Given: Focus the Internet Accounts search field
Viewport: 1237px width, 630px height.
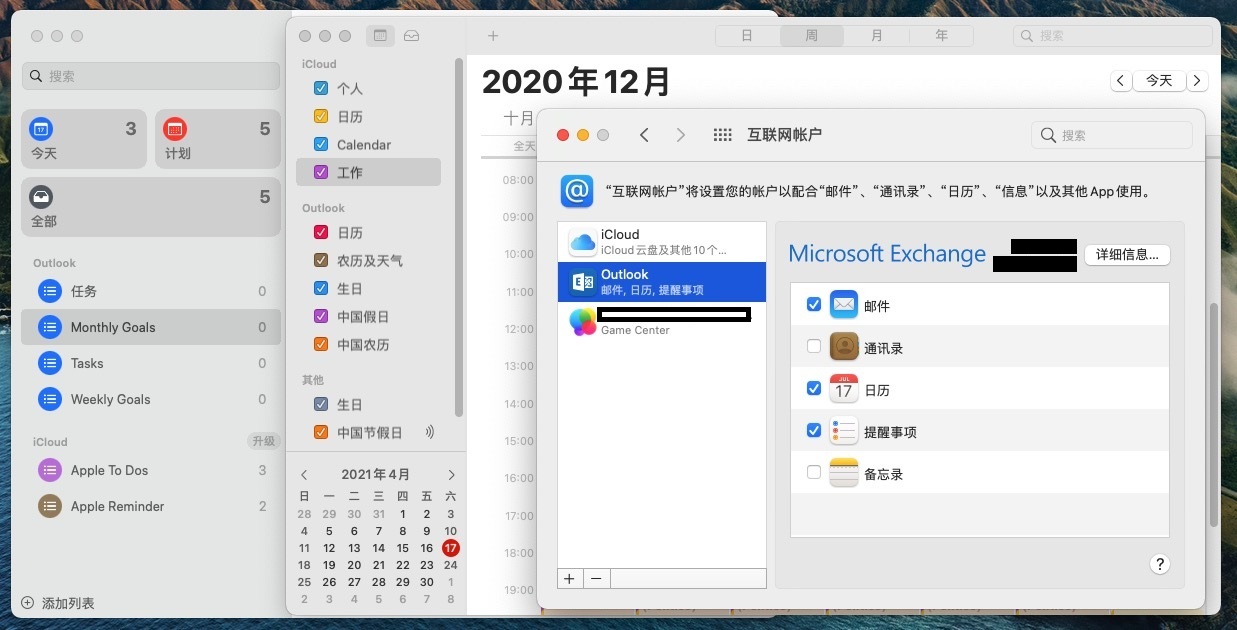Looking at the screenshot, I should coord(1112,135).
